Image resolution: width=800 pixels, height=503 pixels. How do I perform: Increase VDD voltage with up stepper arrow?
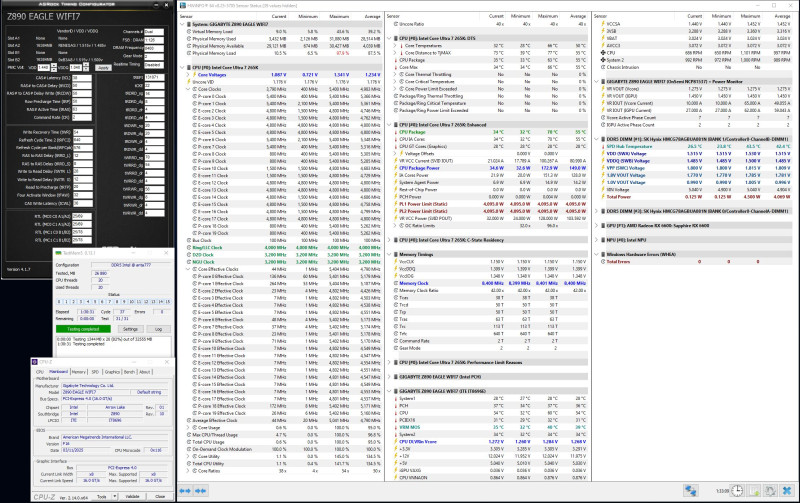point(54,65)
